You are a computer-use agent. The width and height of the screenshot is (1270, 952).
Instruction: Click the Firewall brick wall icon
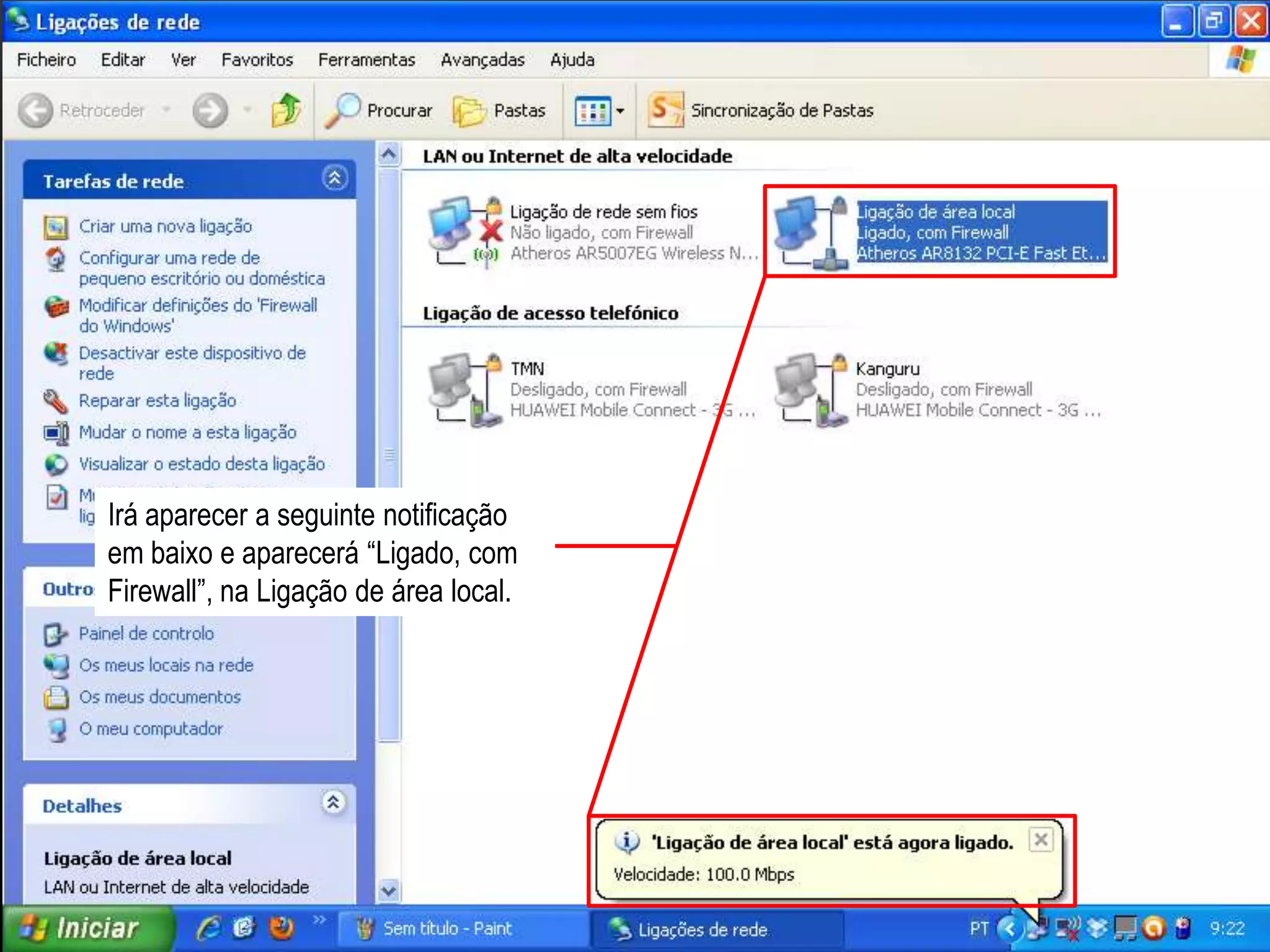[x=56, y=307]
